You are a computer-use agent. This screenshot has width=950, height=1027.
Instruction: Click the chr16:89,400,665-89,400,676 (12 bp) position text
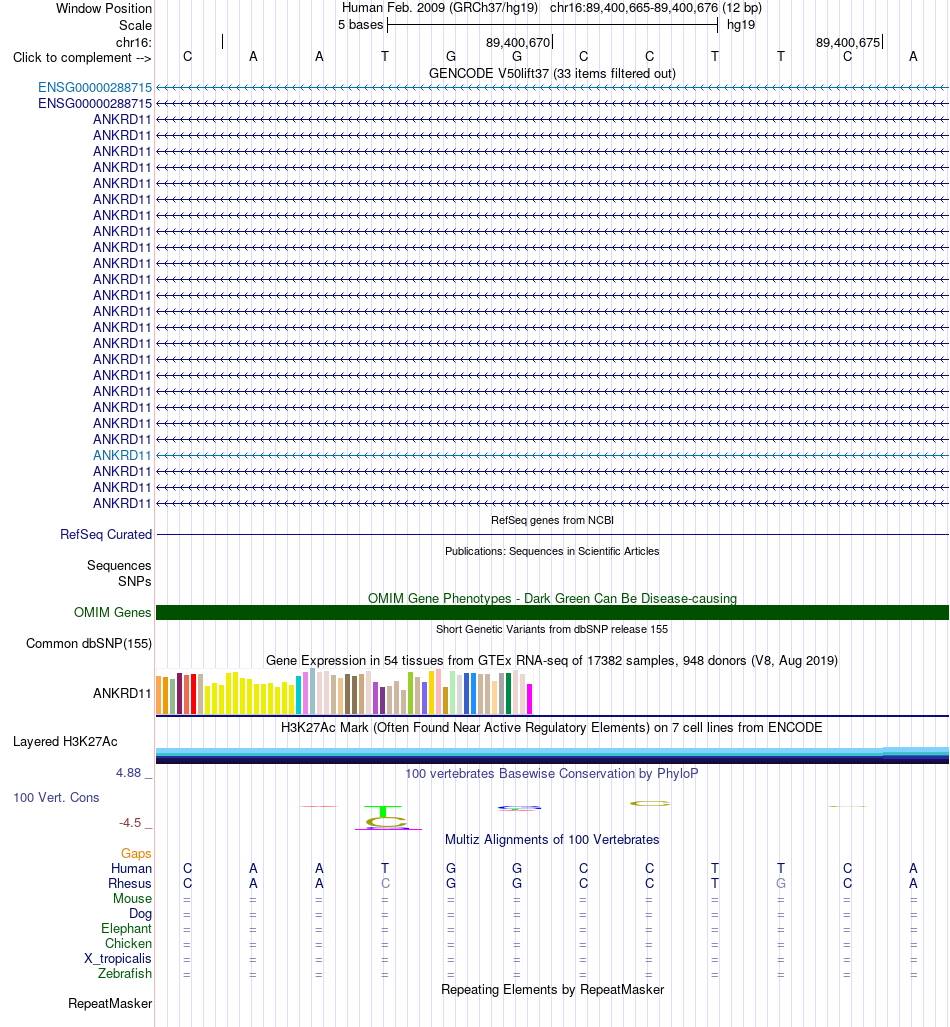656,8
